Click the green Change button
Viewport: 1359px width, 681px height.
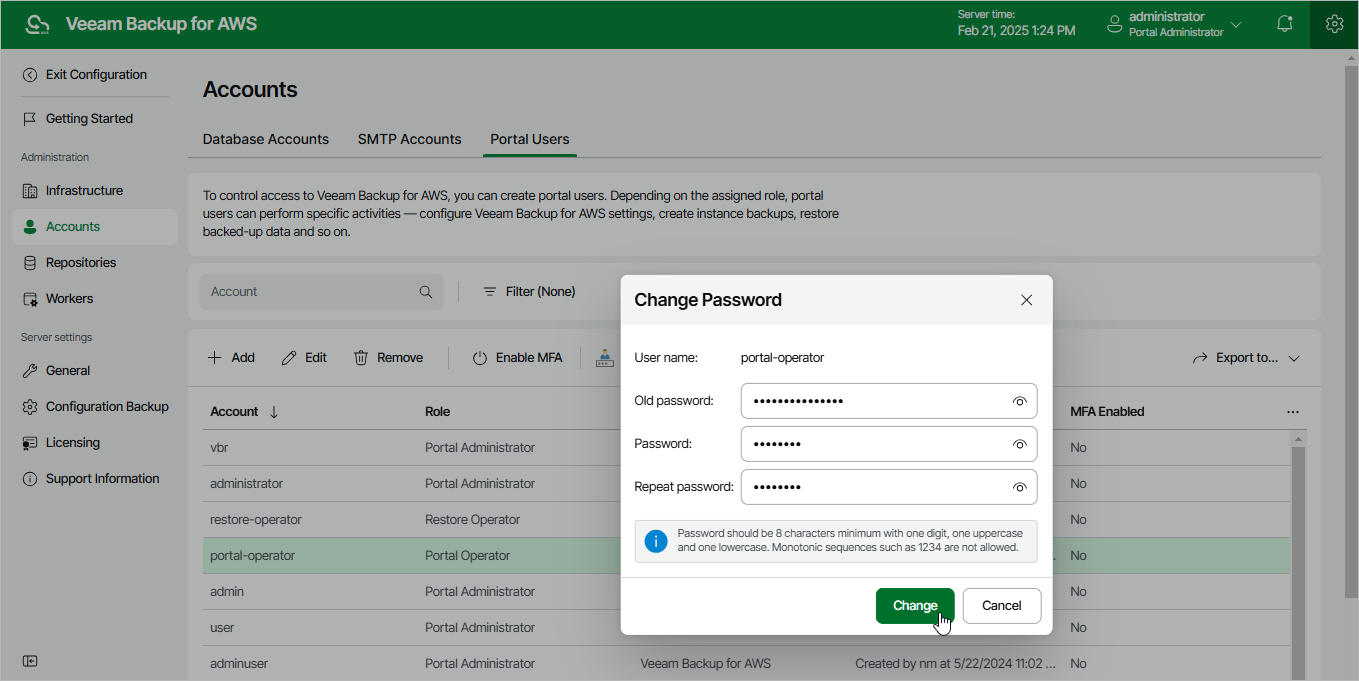(x=914, y=605)
